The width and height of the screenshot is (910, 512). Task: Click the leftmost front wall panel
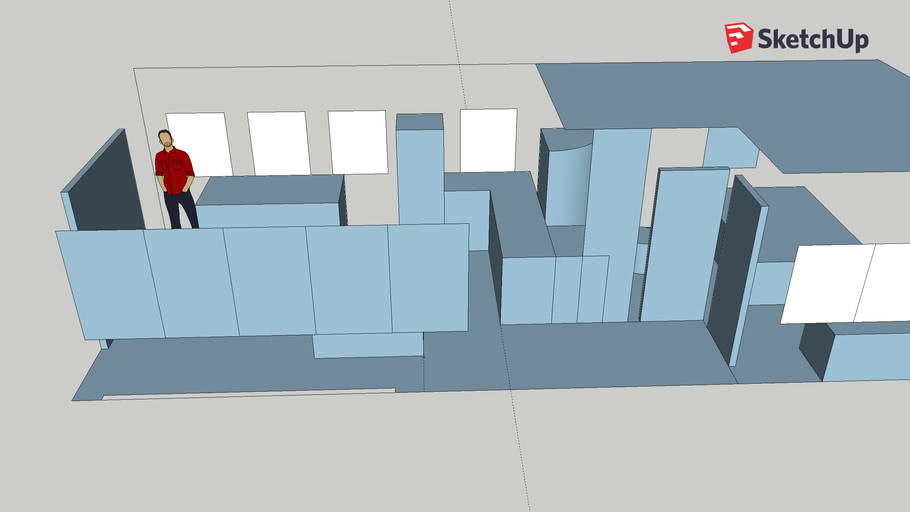[x=110, y=285]
